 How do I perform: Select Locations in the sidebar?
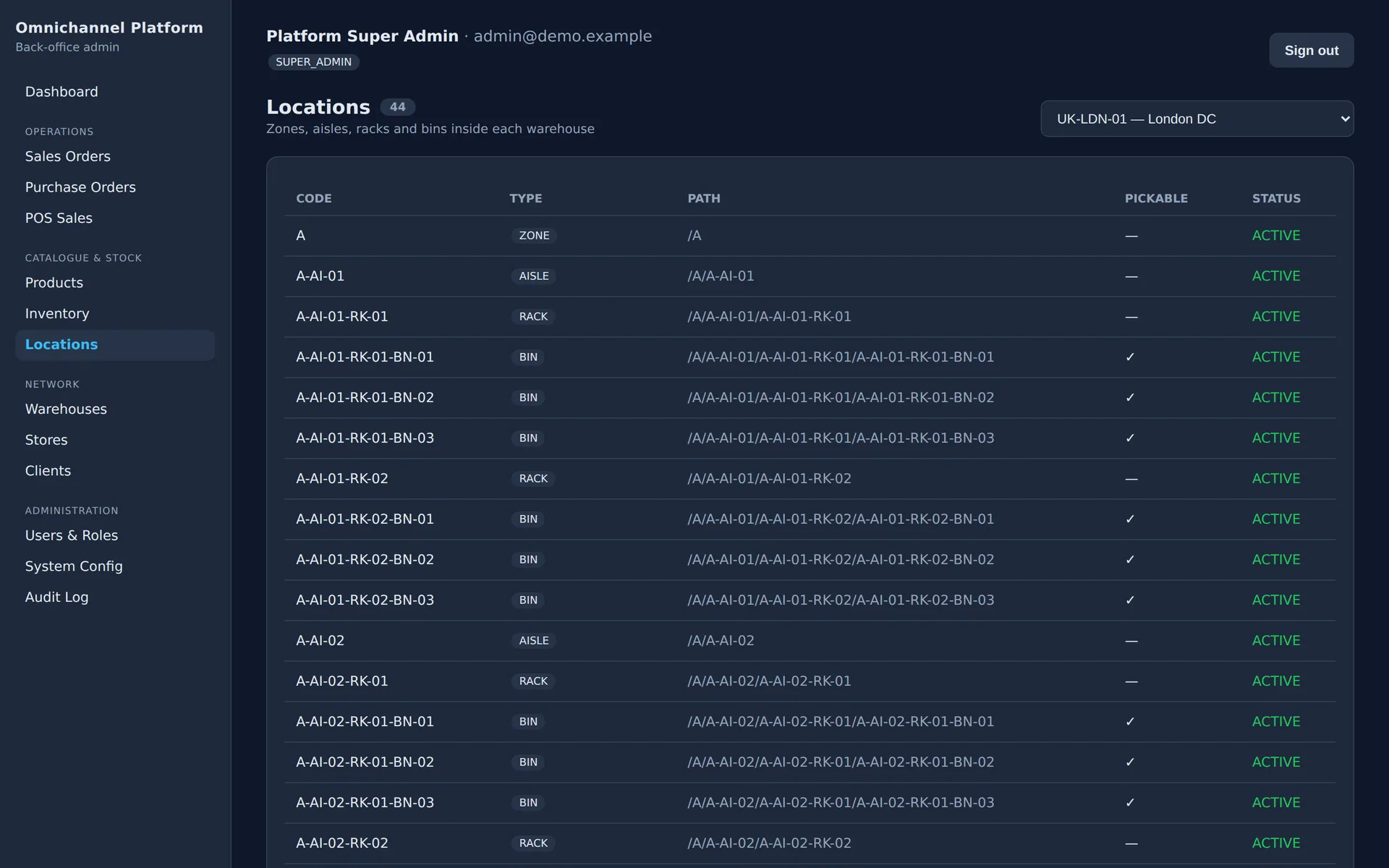pyautogui.click(x=115, y=345)
